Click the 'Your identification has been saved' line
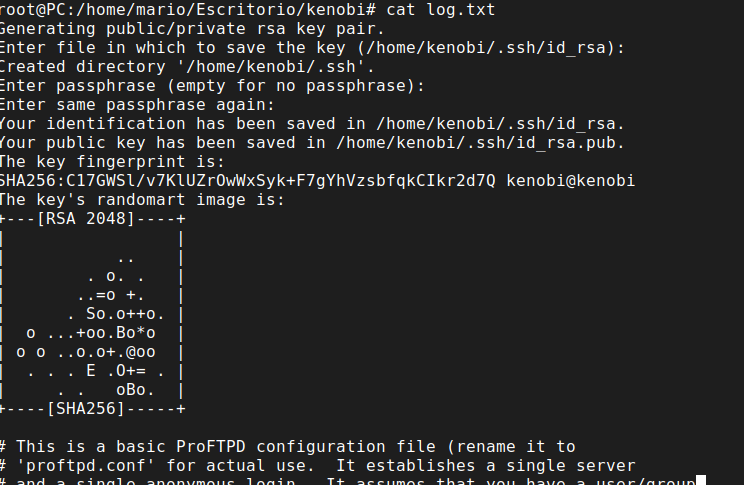The width and height of the screenshot is (744, 485). pos(312,124)
